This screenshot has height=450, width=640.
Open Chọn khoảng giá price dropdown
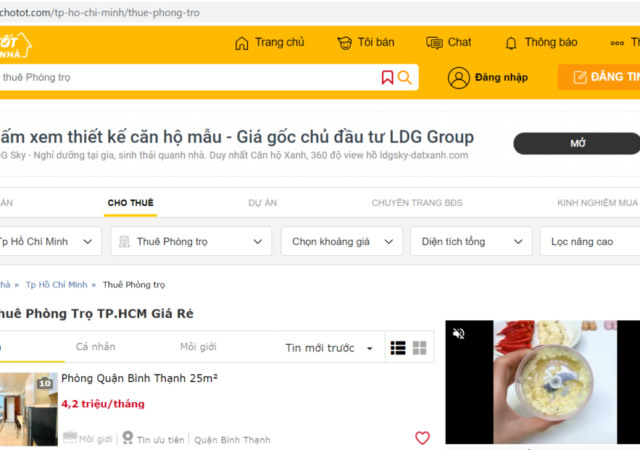tap(341, 241)
